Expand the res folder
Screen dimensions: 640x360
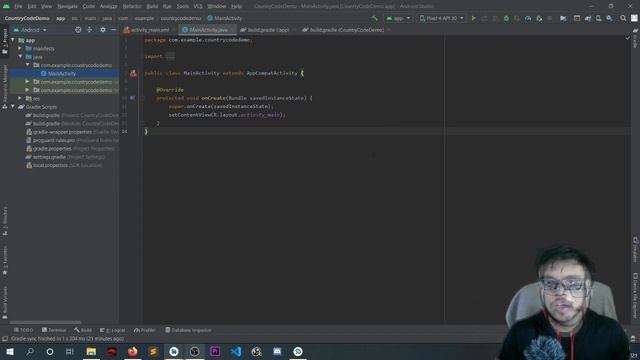[20, 98]
